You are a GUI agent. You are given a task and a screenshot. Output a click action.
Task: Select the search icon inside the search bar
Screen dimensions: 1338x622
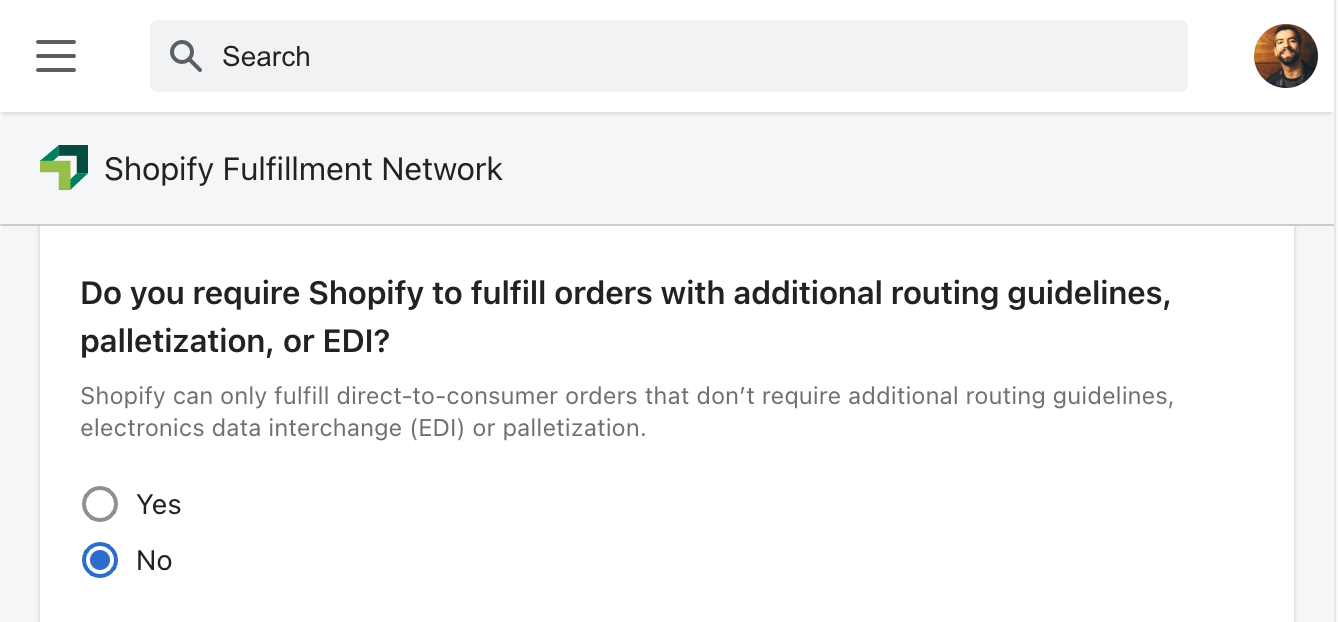[x=186, y=56]
